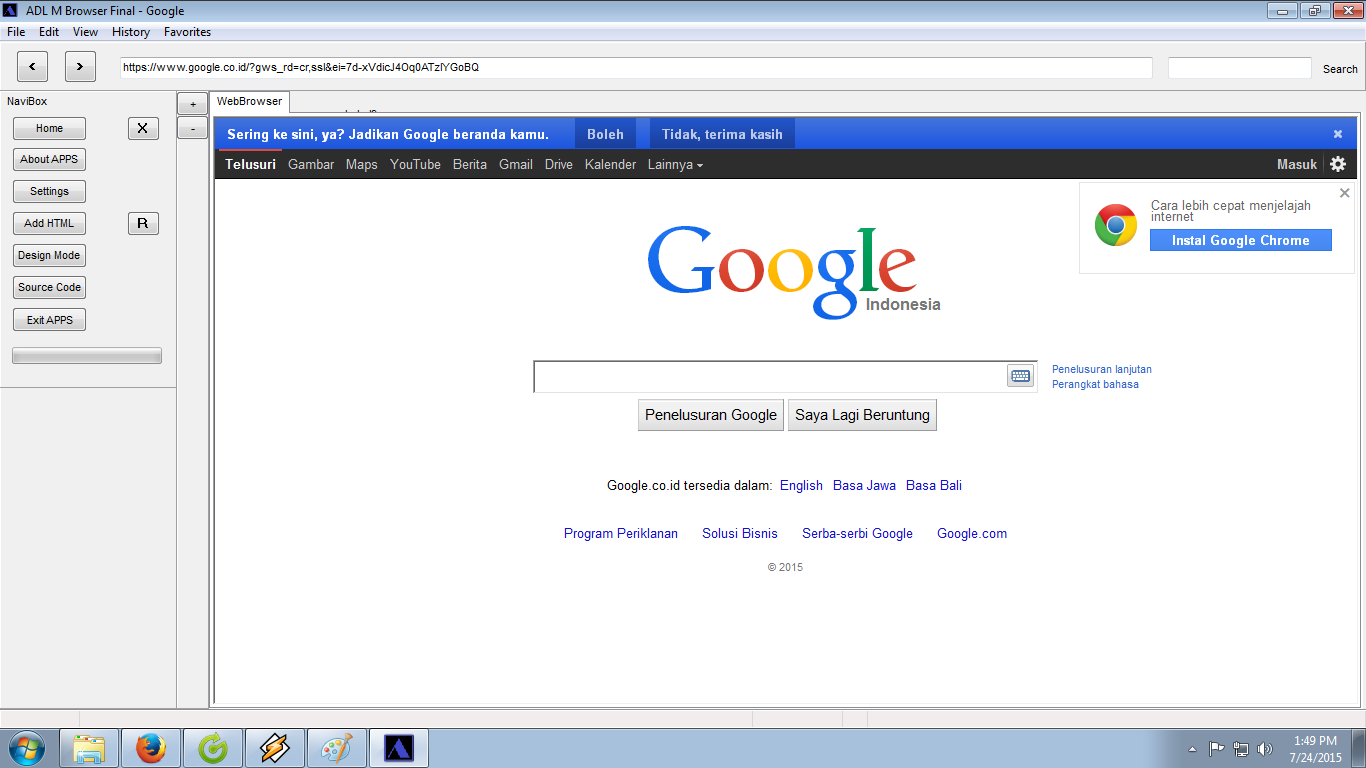The height and width of the screenshot is (768, 1366).
Task: Click Exit APPS button
Action: pyautogui.click(x=49, y=320)
